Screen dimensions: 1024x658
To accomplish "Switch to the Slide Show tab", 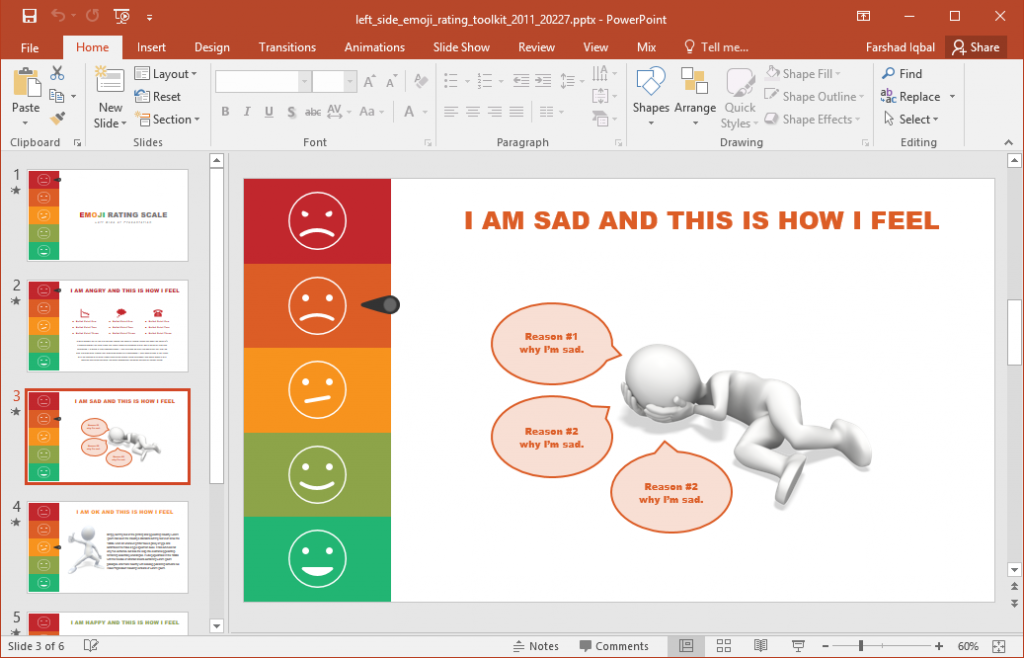I will tap(461, 47).
